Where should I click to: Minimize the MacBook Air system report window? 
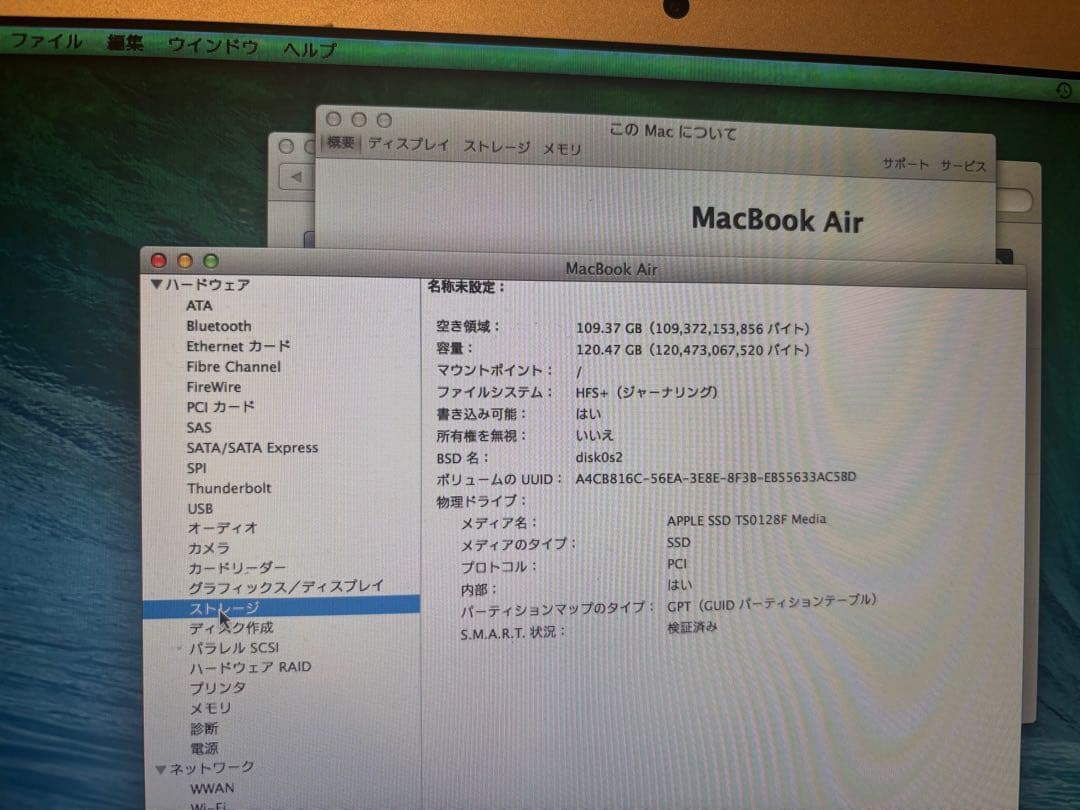(x=185, y=261)
